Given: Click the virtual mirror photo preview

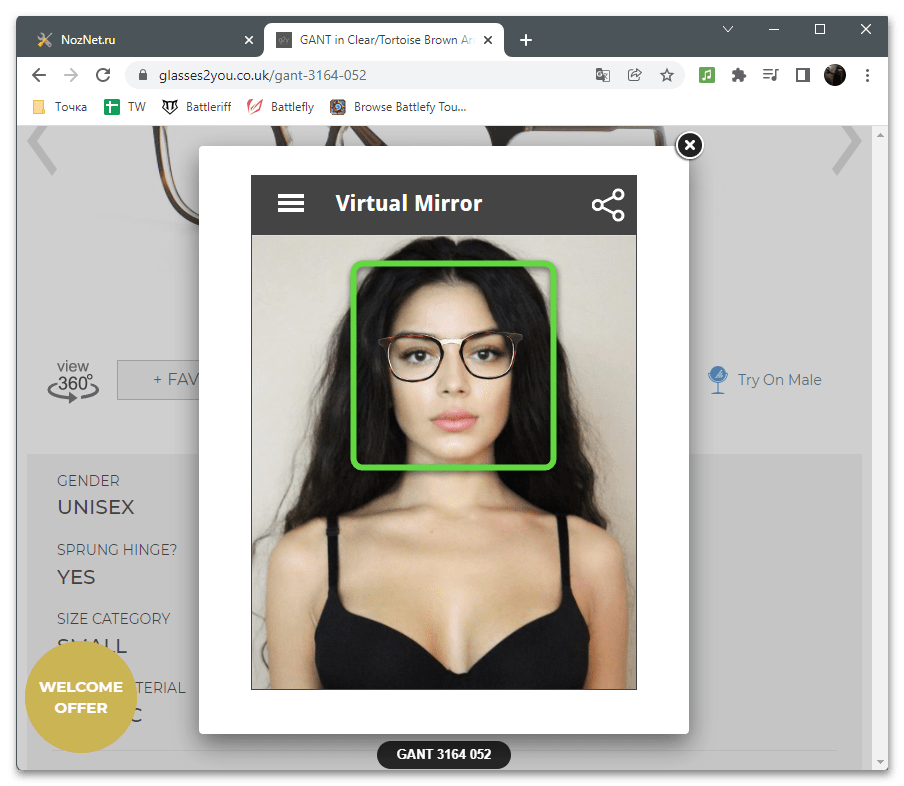Looking at the screenshot, I should [x=444, y=462].
